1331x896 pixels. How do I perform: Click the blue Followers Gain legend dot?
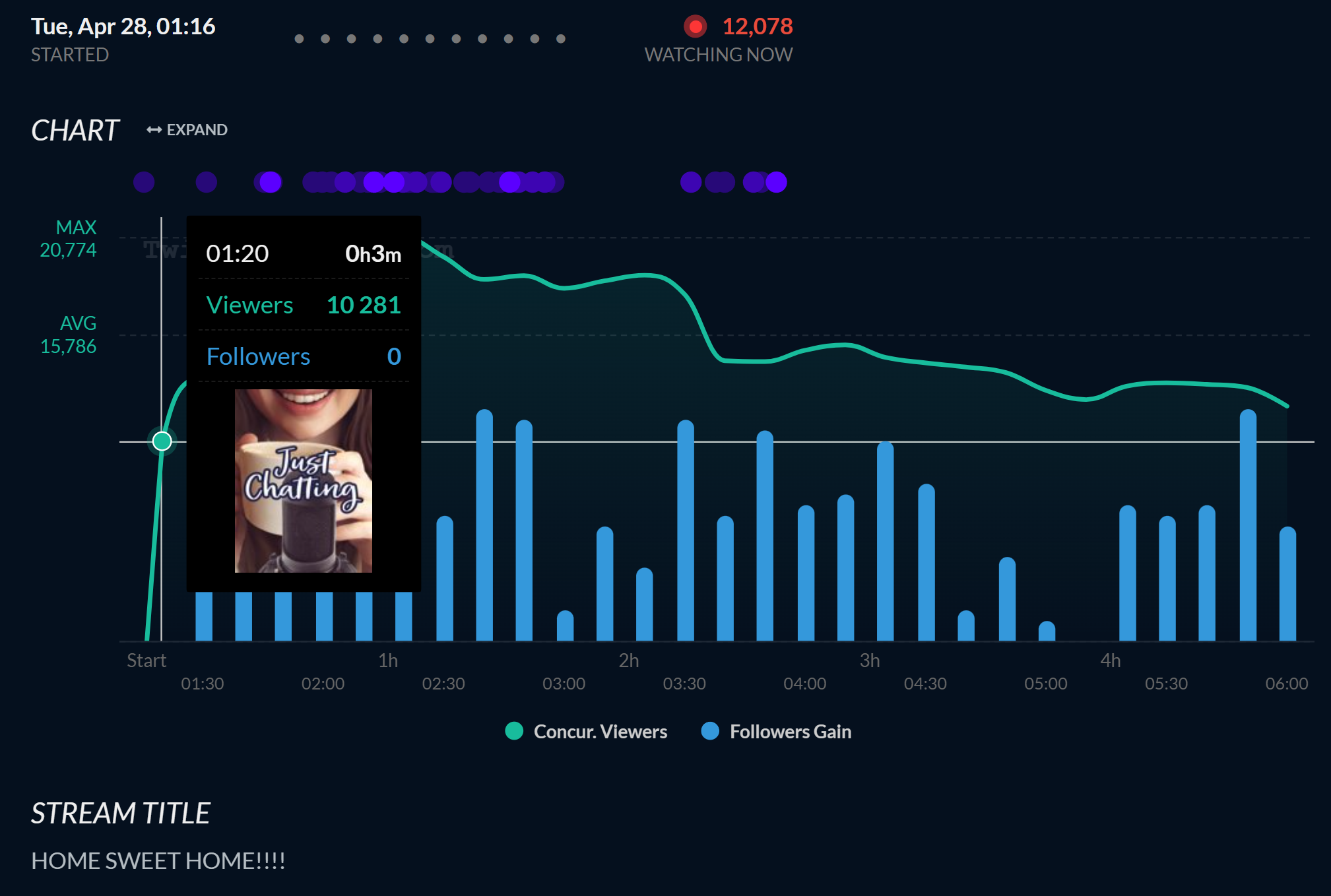[710, 731]
